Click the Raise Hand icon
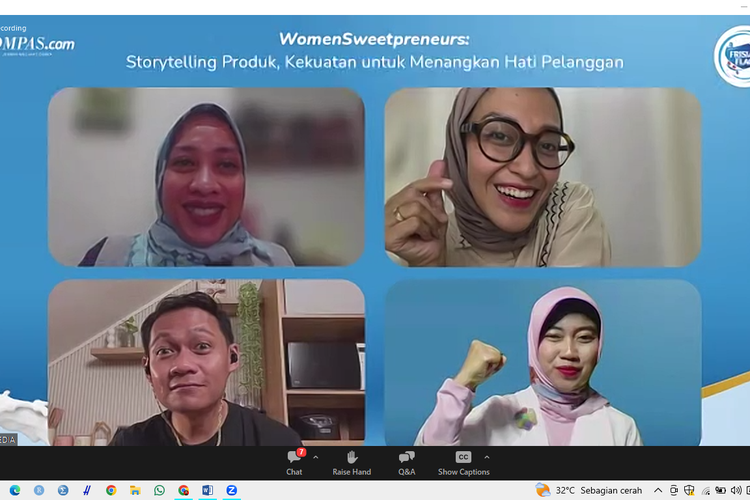The image size is (750, 500). pyautogui.click(x=351, y=460)
